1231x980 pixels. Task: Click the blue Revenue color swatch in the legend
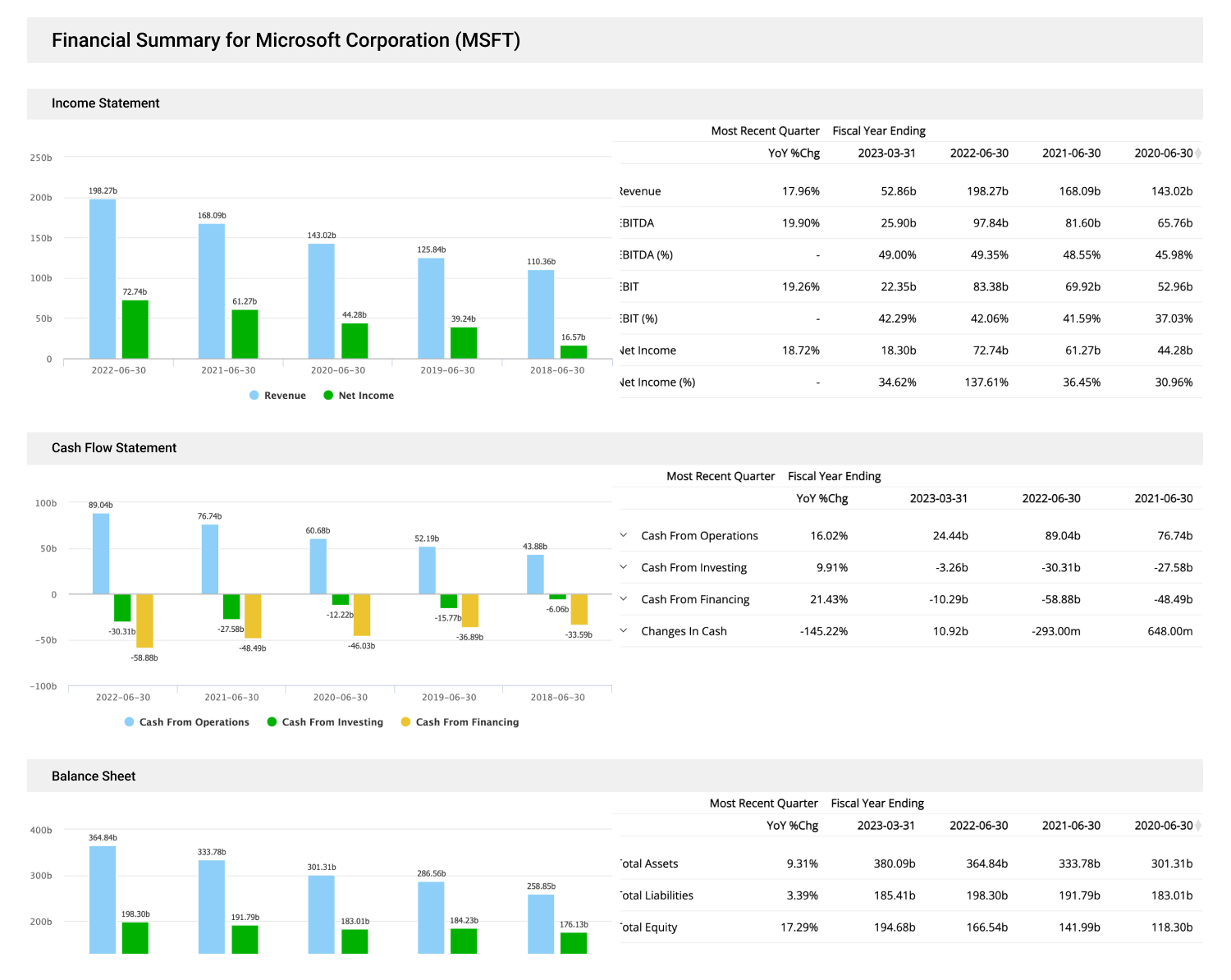point(254,395)
